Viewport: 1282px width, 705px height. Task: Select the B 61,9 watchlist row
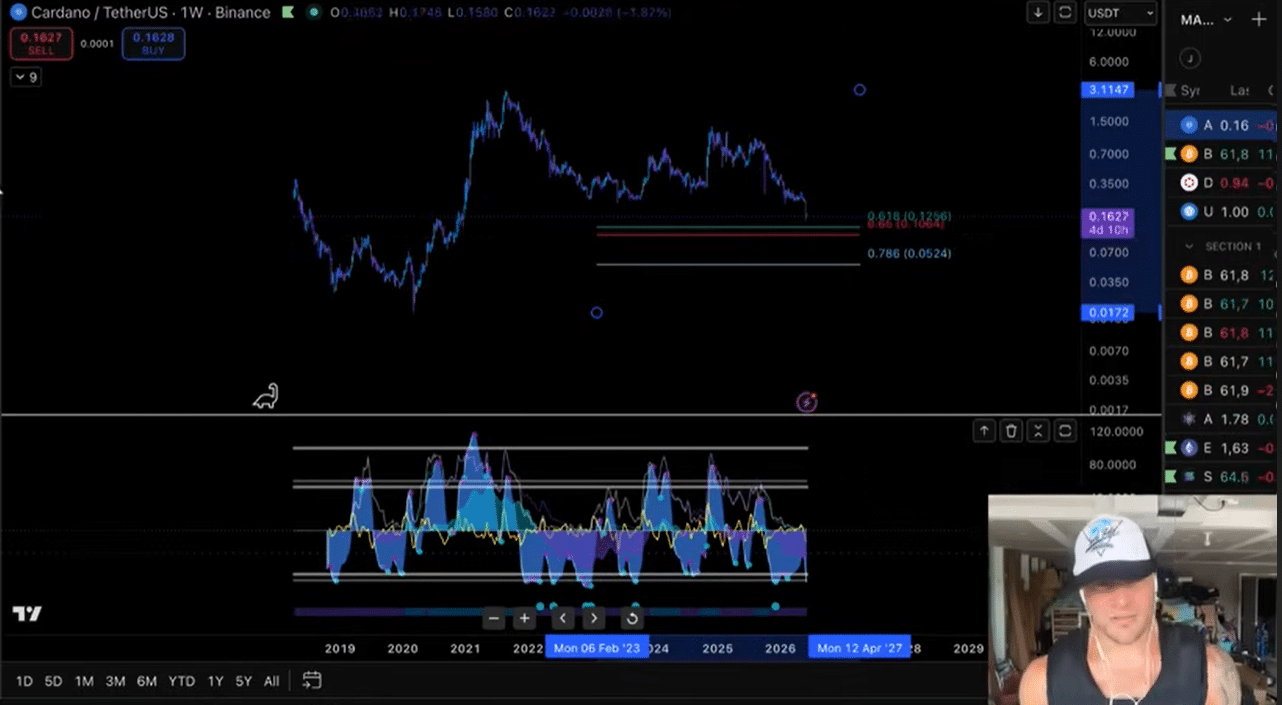[x=1223, y=390]
